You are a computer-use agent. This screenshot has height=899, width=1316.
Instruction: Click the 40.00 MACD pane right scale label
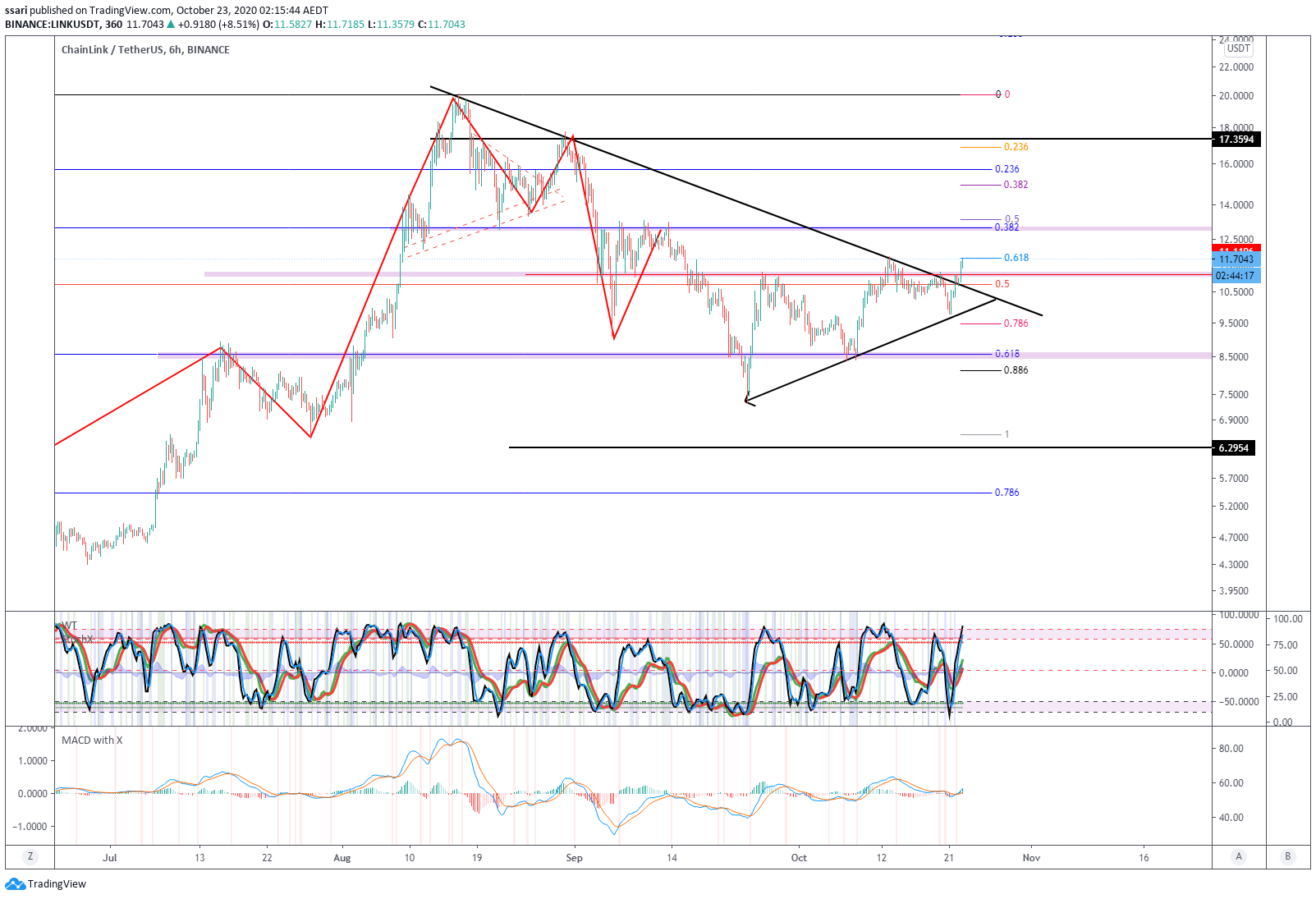pyautogui.click(x=1231, y=818)
